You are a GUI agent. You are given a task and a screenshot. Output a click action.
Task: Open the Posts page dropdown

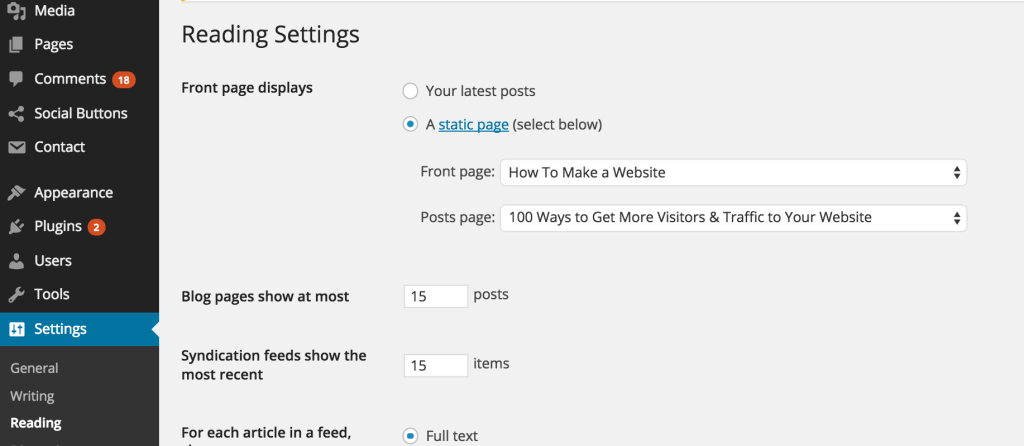[x=733, y=217]
